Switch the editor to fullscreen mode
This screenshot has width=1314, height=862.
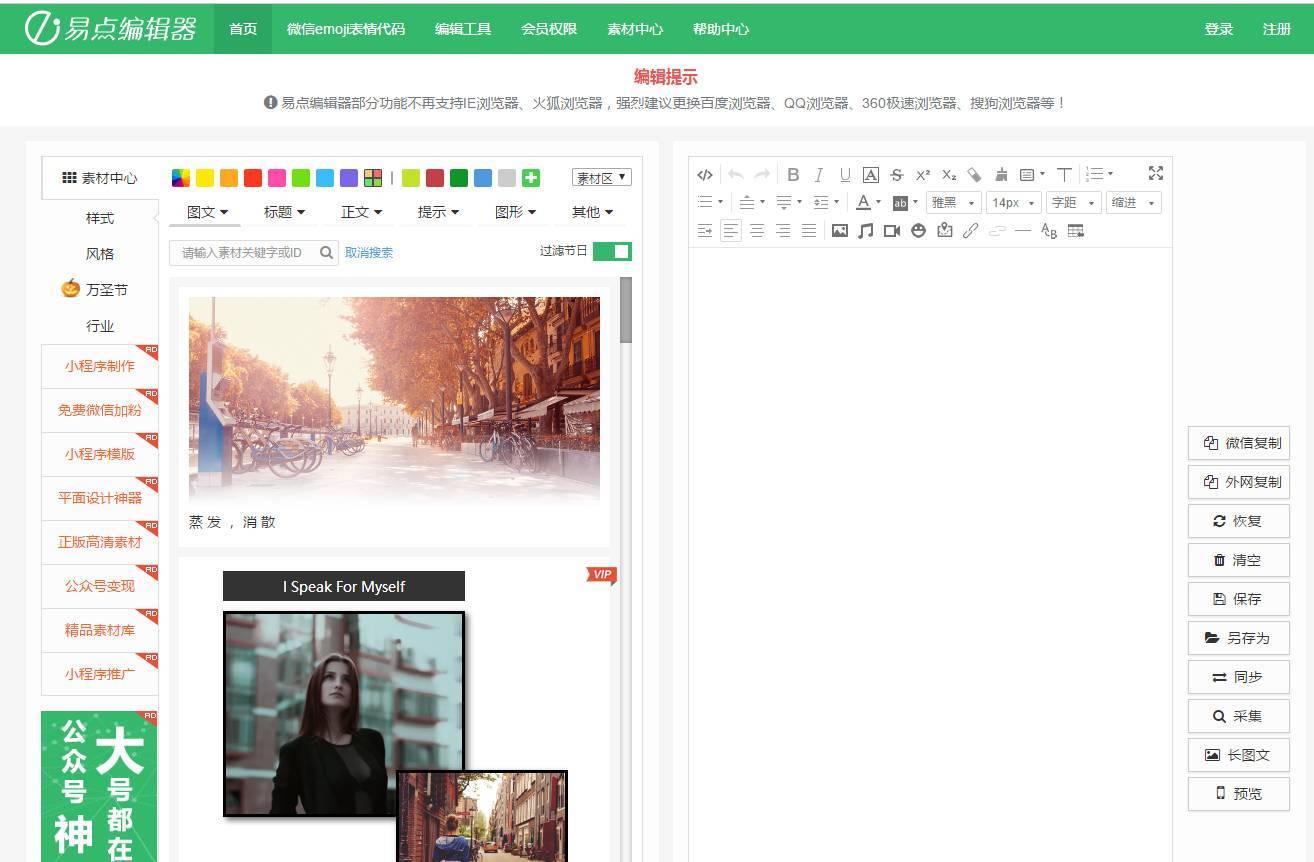[1156, 173]
